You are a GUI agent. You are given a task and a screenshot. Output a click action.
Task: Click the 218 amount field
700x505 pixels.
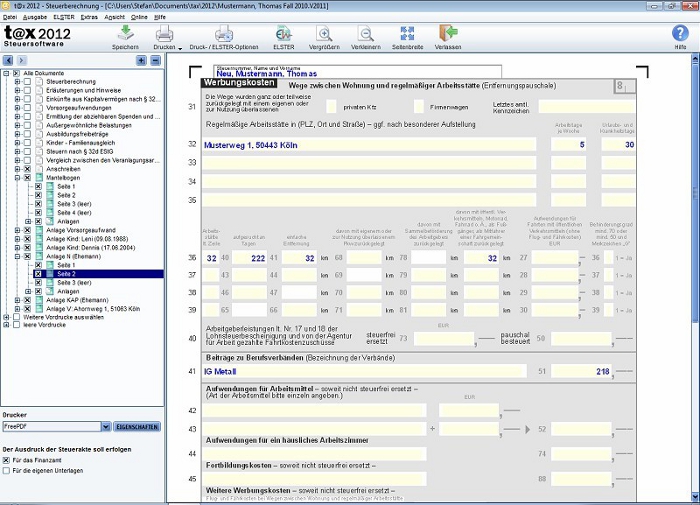click(581, 371)
